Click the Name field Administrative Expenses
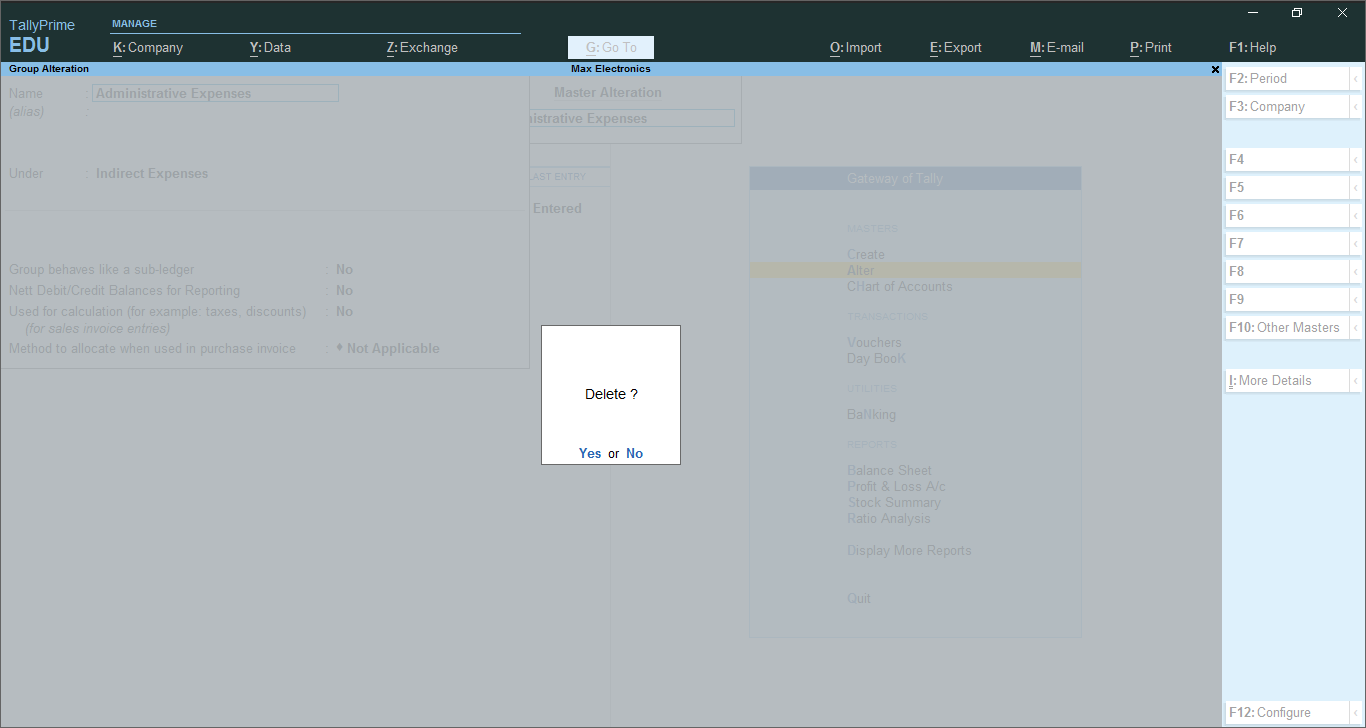The image size is (1366, 728). [x=215, y=93]
